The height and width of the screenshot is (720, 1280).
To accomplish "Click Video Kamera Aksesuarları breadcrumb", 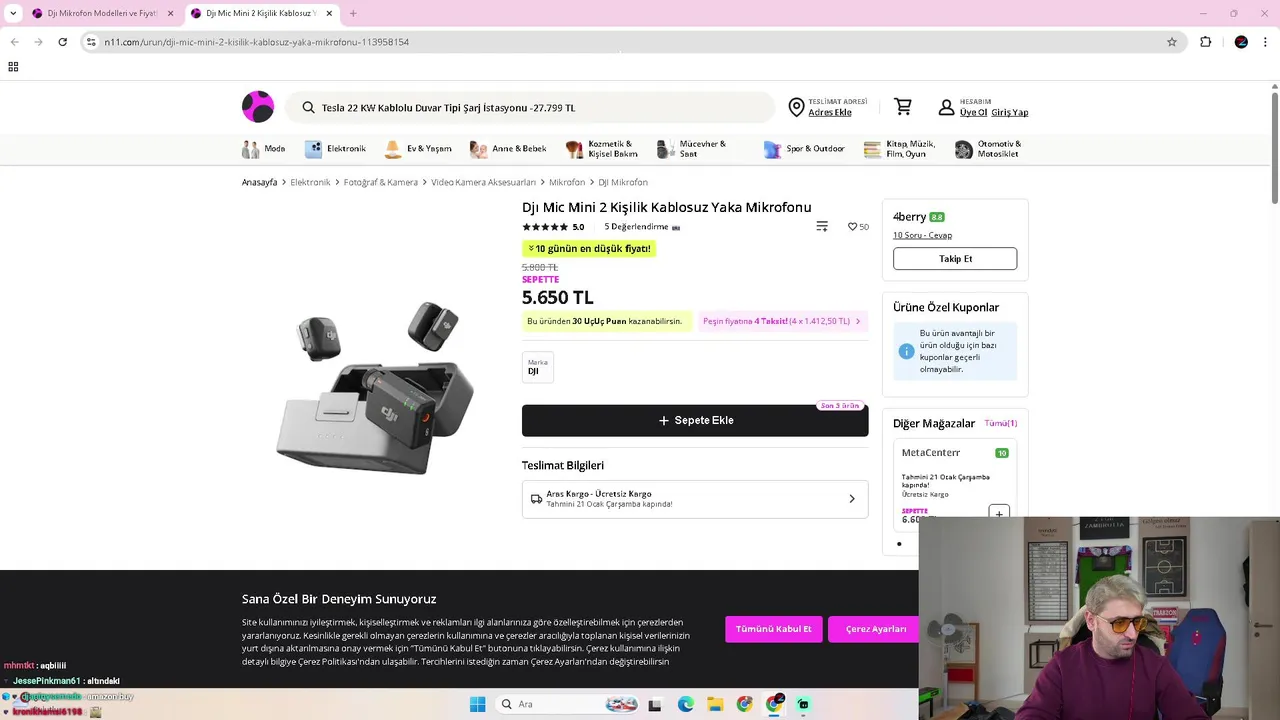I will (x=484, y=182).
